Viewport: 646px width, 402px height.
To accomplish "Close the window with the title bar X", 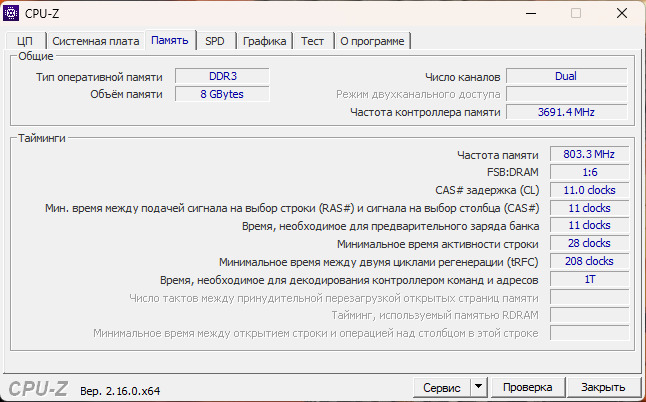I will [x=622, y=13].
